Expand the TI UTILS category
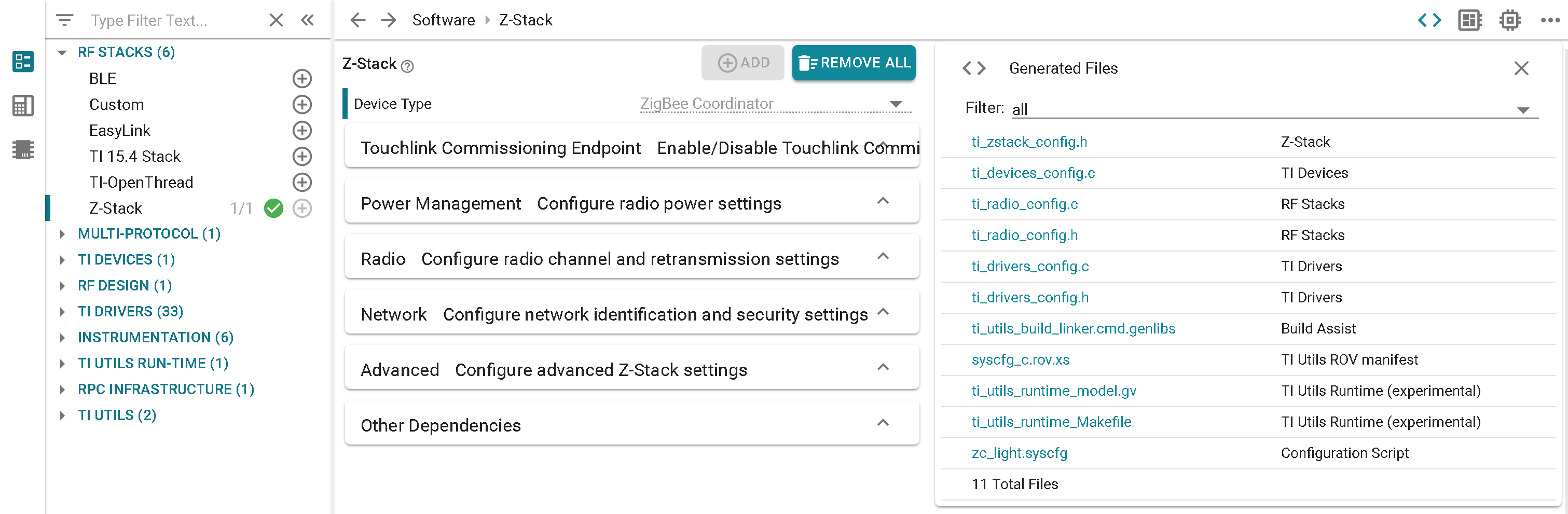Viewport: 1568px width, 514px height. [x=62, y=415]
